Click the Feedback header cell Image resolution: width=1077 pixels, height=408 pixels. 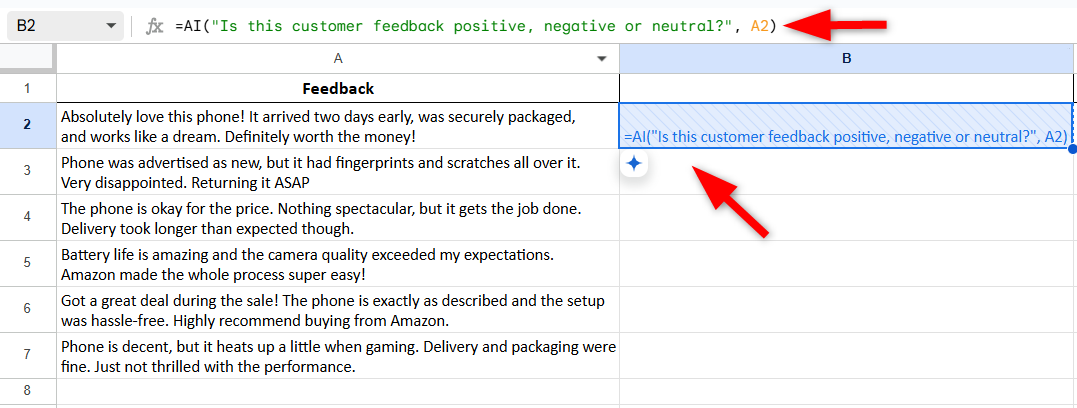tap(337, 88)
